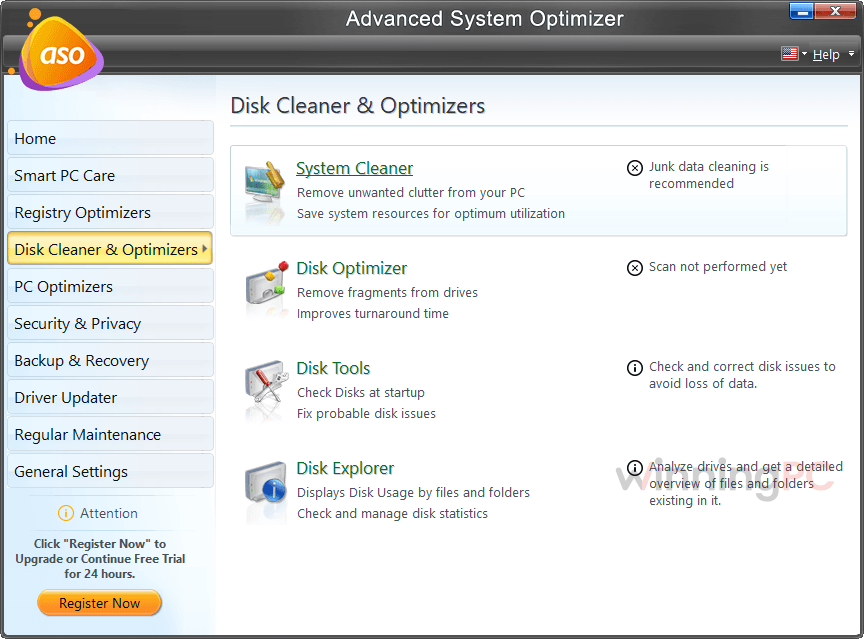Open the System Cleaner link
The image size is (864, 639).
point(354,168)
